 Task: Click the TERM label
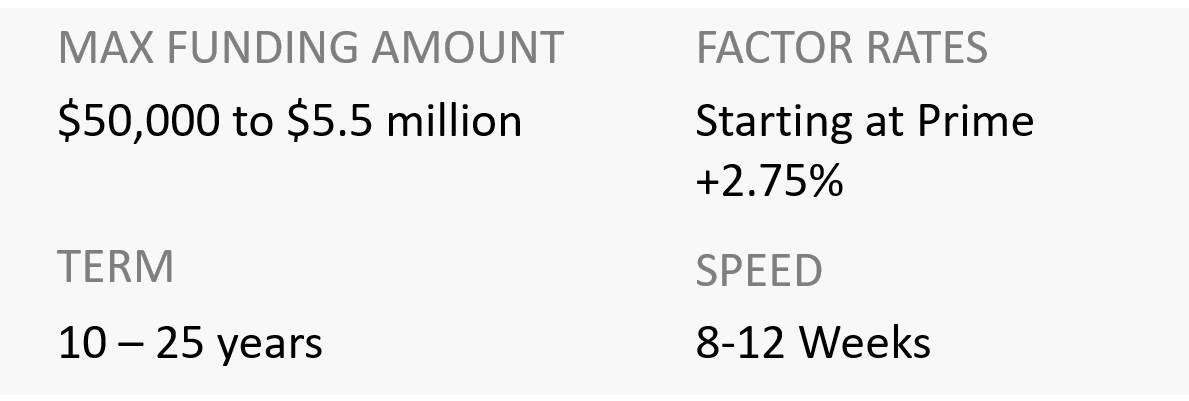[116, 267]
